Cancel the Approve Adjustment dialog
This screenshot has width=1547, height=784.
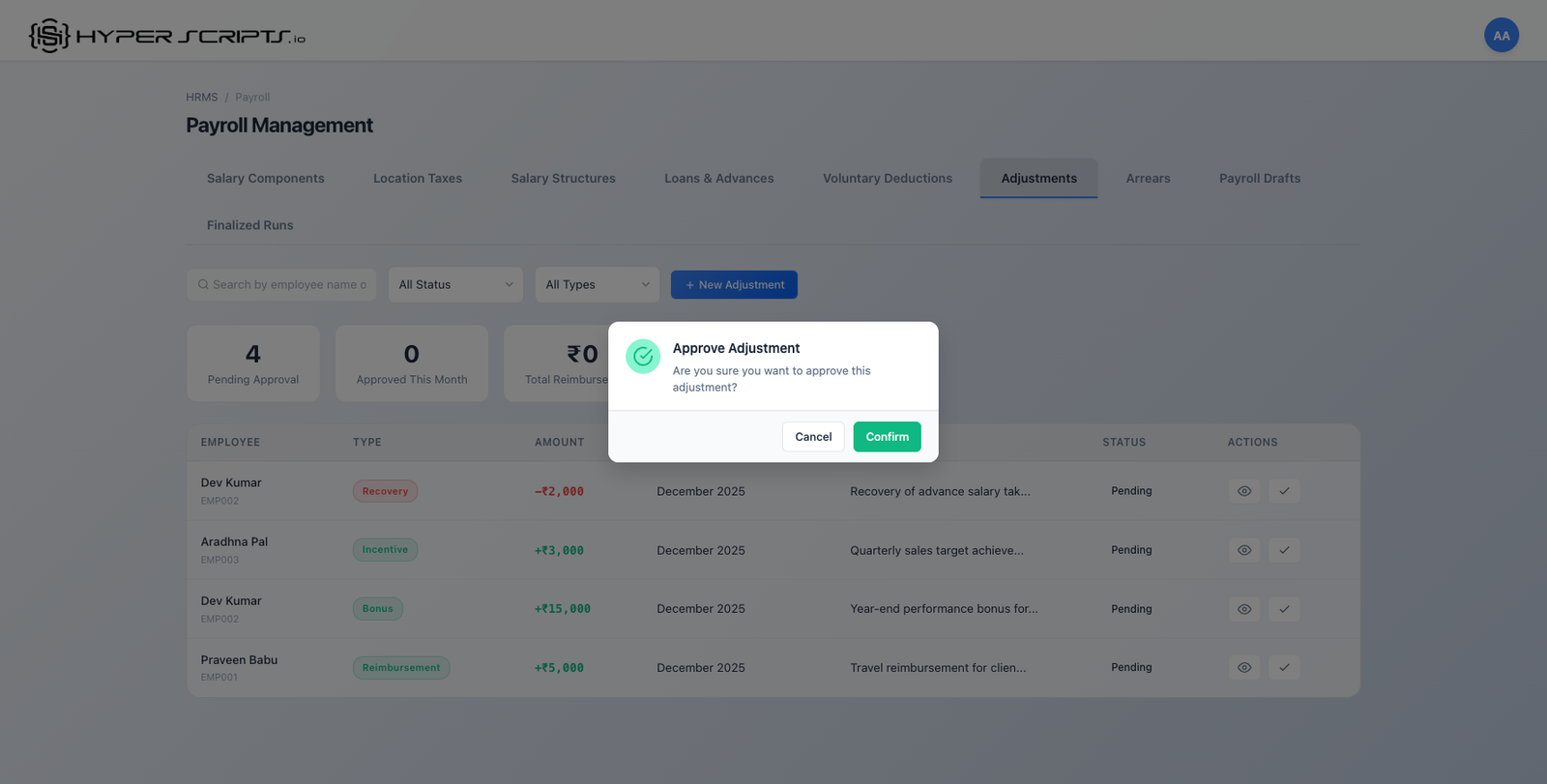pos(812,437)
